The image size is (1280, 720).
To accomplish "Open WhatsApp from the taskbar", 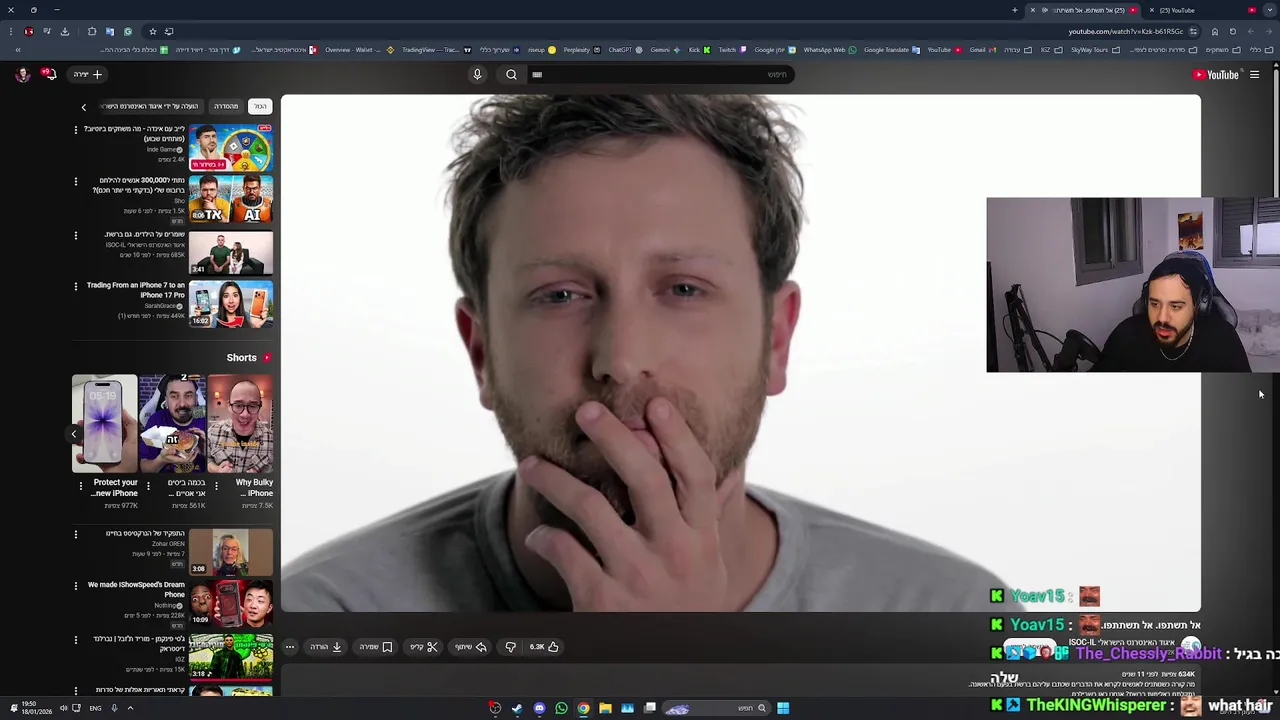I will point(561,708).
